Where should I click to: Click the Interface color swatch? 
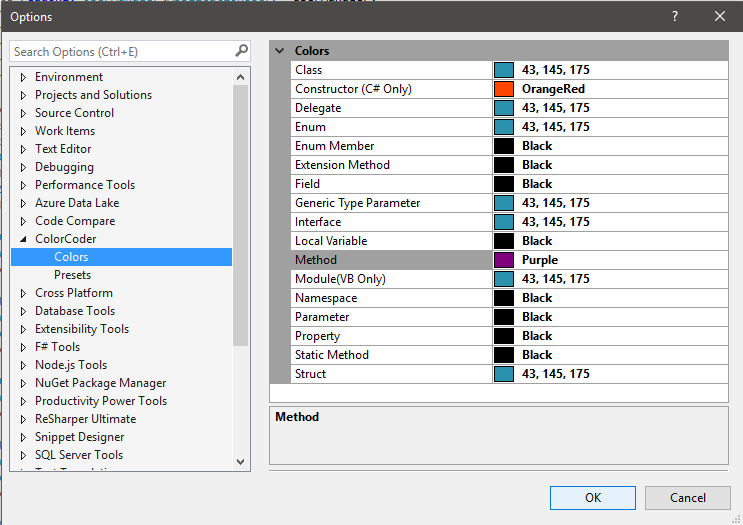504,222
